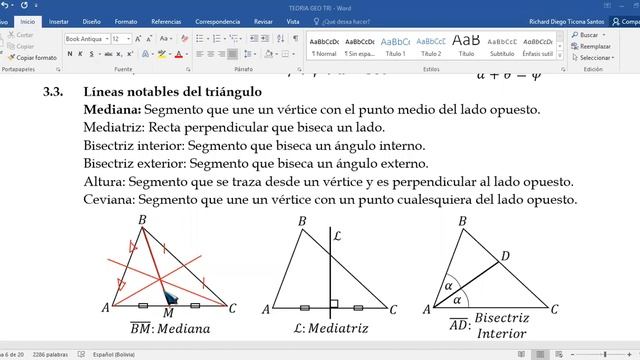Align text to the left
Screen dimensions: 640x360
[x=200, y=54]
